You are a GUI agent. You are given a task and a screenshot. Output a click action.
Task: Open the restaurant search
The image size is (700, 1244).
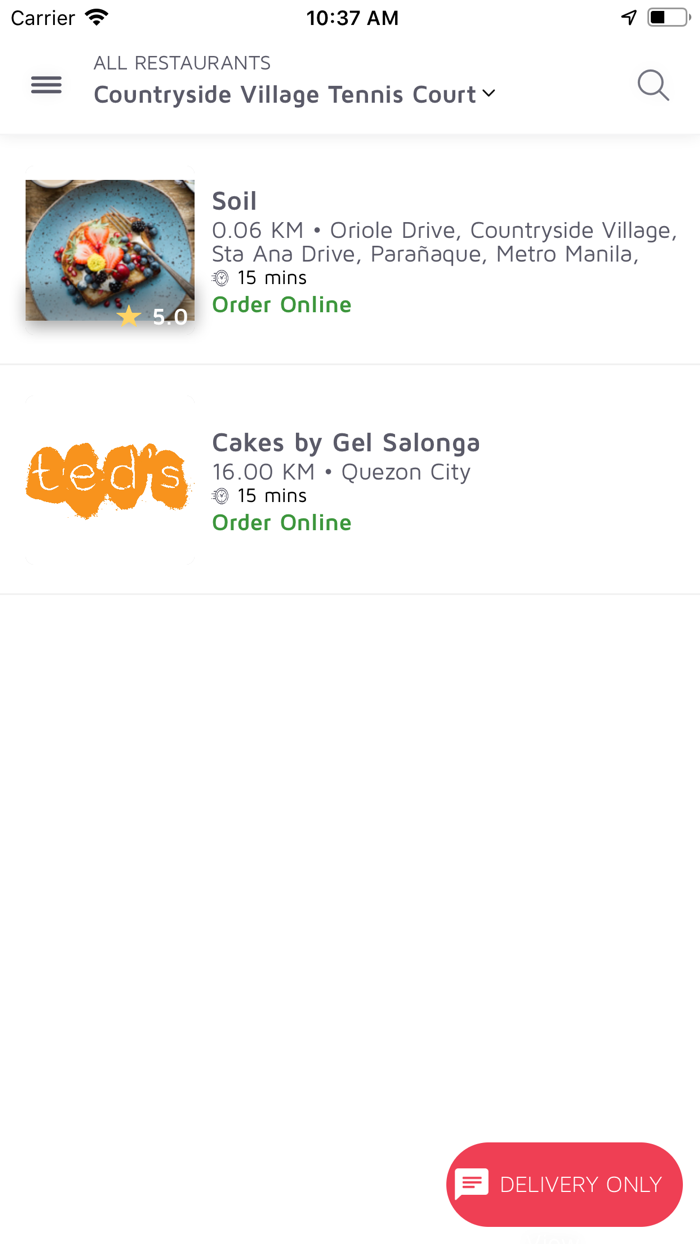point(653,85)
